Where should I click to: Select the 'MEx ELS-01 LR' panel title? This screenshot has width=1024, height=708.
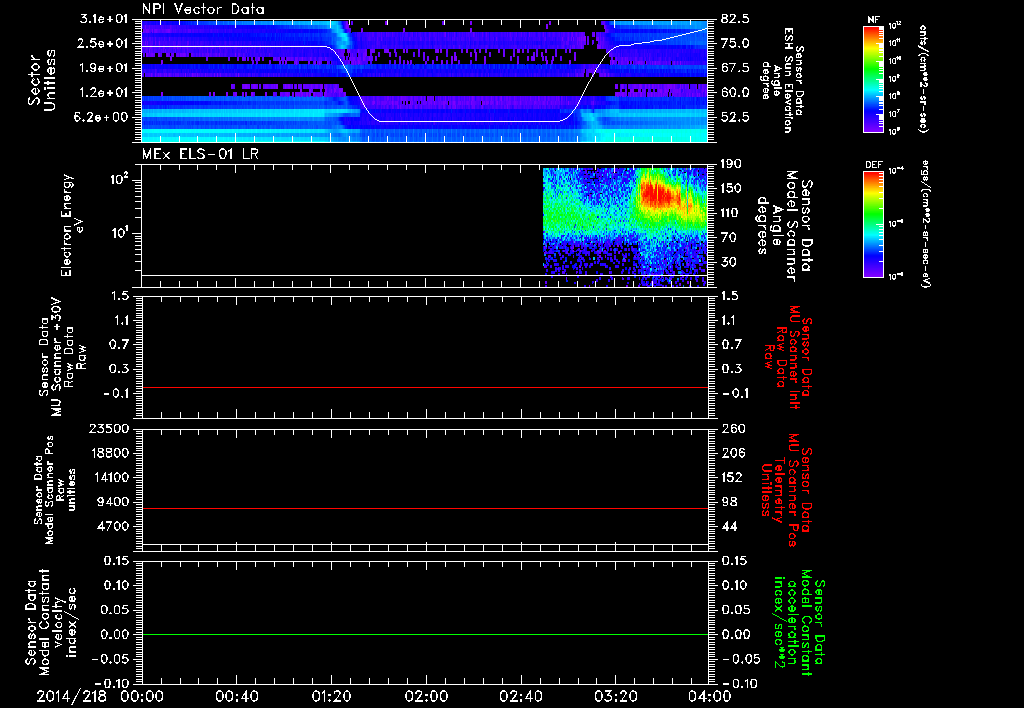tap(200, 154)
